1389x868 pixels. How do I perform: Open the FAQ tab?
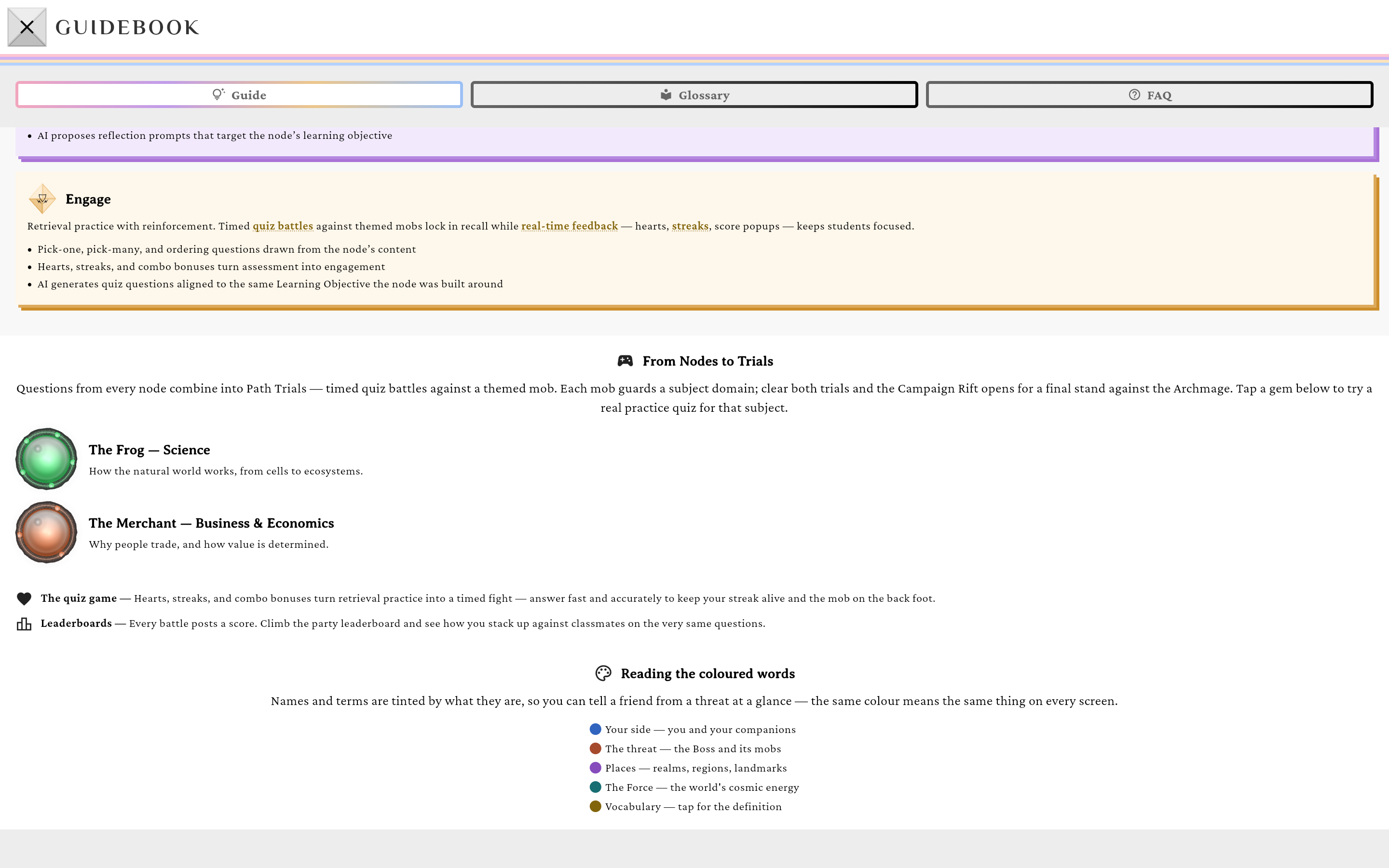[x=1149, y=95]
